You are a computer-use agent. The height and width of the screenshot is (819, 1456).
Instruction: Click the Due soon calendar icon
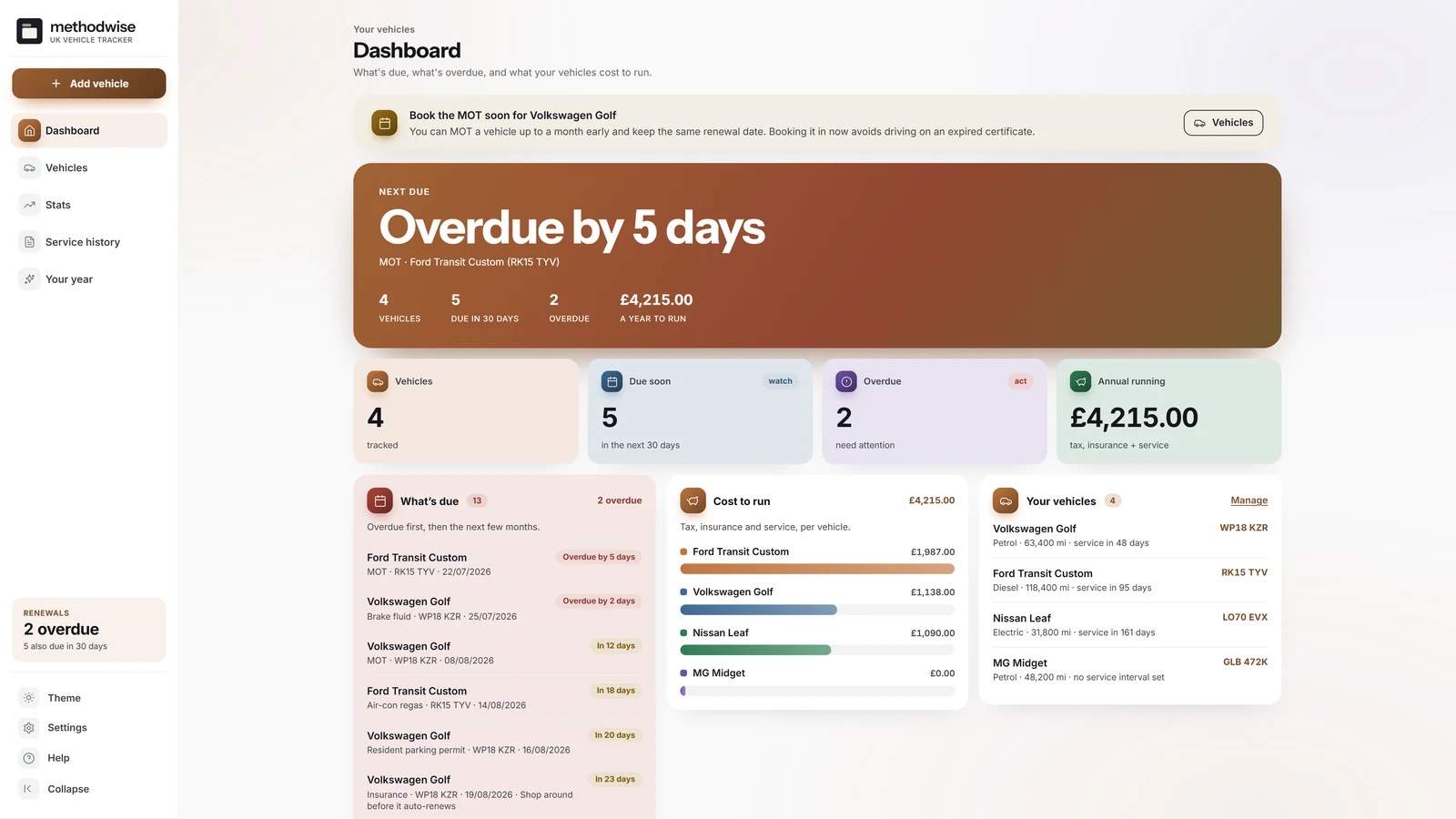[612, 381]
